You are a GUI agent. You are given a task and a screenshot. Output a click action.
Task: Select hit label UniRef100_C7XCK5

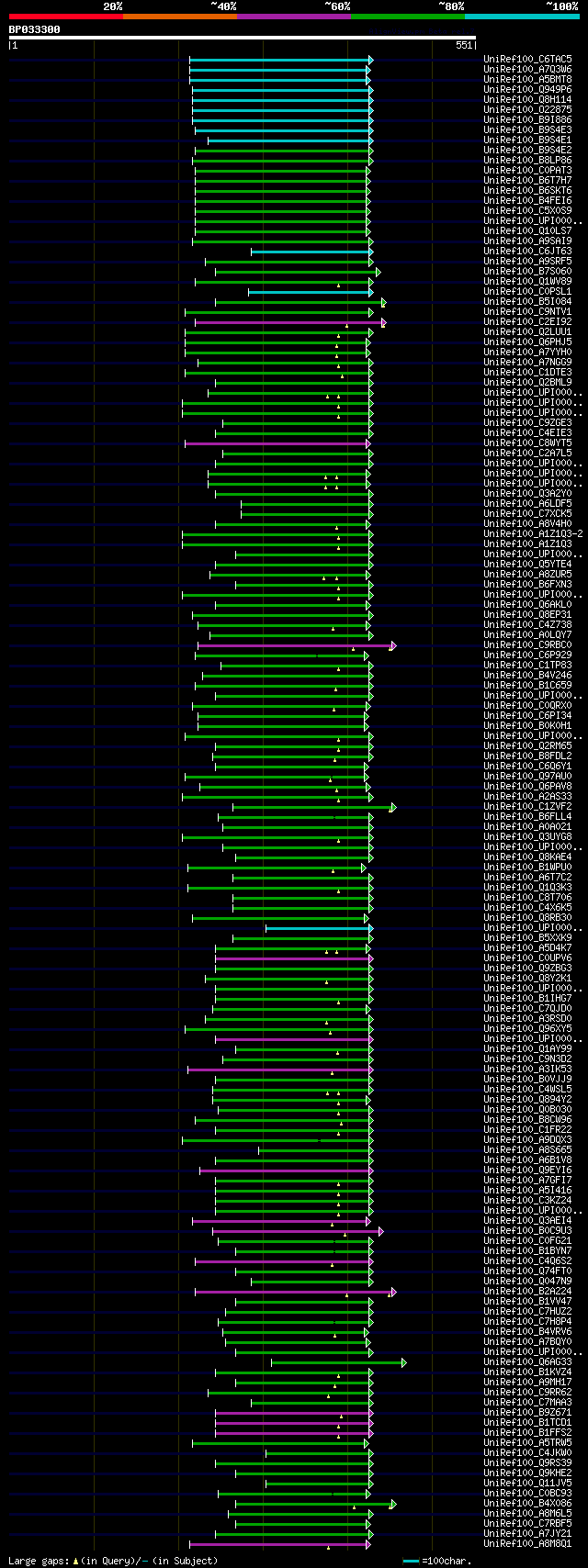pyautogui.click(x=527, y=514)
